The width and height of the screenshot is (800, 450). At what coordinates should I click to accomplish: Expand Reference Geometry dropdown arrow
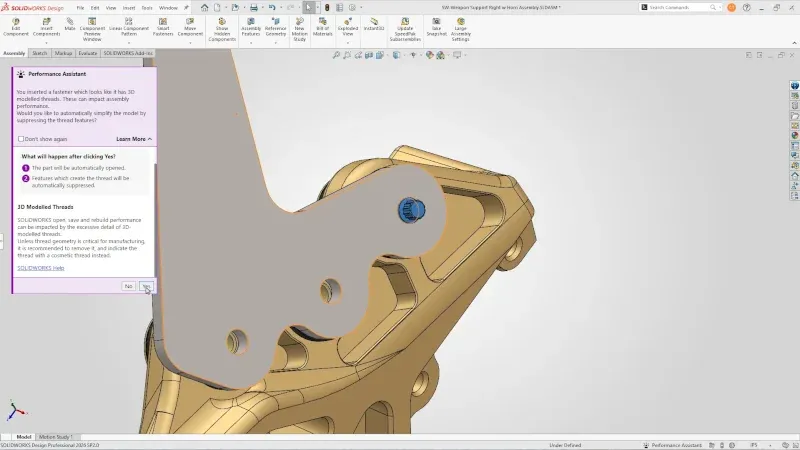[x=276, y=43]
